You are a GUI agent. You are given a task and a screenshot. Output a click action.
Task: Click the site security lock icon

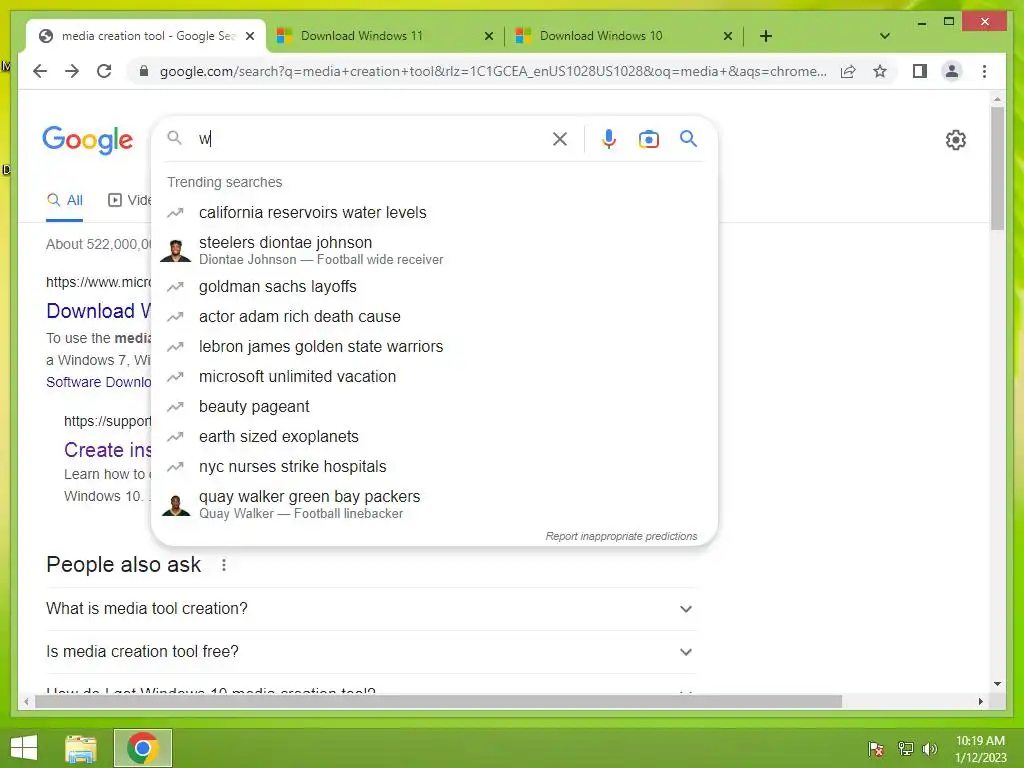pyautogui.click(x=144, y=71)
